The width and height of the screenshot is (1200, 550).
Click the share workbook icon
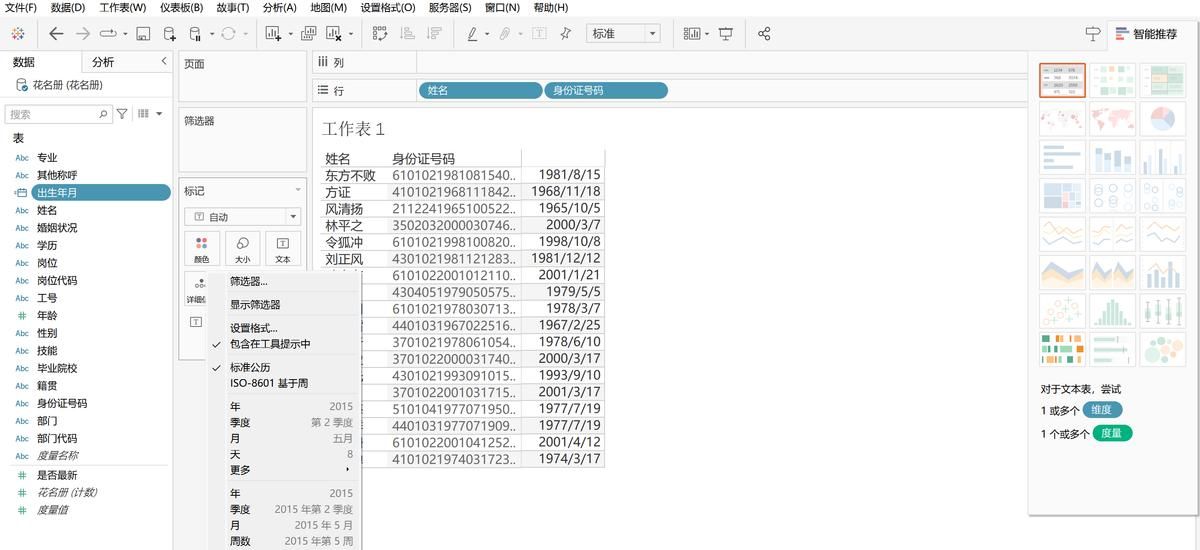764,34
